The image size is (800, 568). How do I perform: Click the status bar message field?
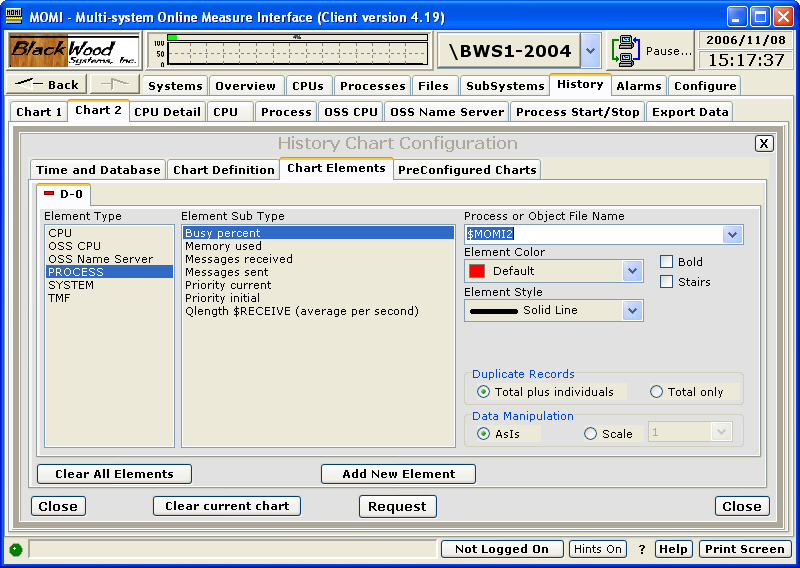[x=233, y=550]
